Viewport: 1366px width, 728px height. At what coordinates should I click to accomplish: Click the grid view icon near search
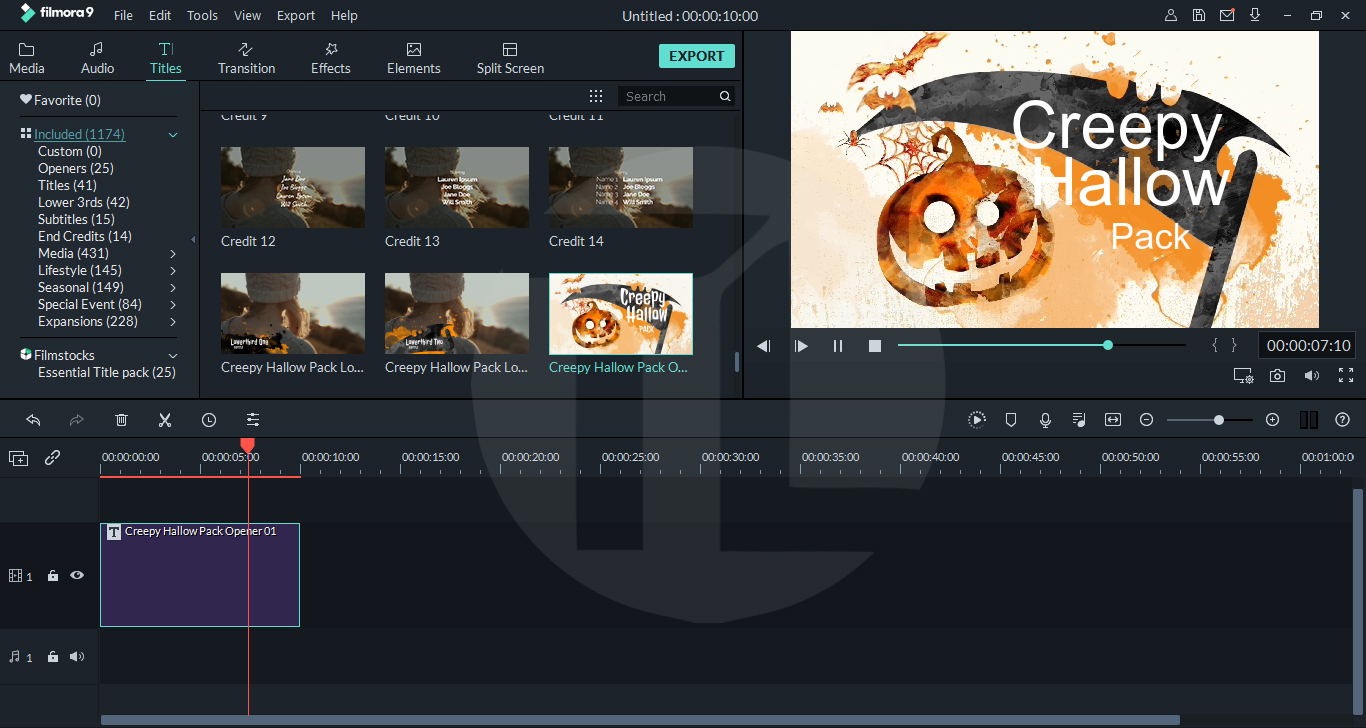(596, 96)
